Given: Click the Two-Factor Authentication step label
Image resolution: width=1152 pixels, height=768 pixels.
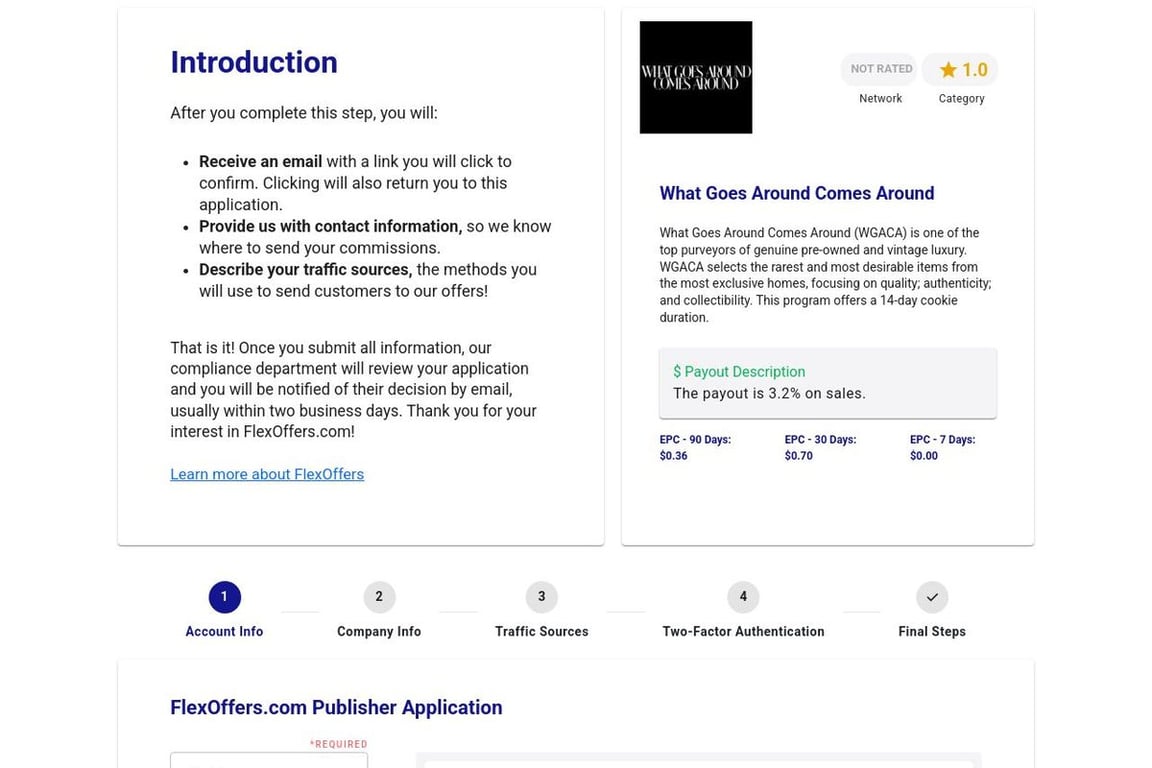Looking at the screenshot, I should click(x=743, y=631).
